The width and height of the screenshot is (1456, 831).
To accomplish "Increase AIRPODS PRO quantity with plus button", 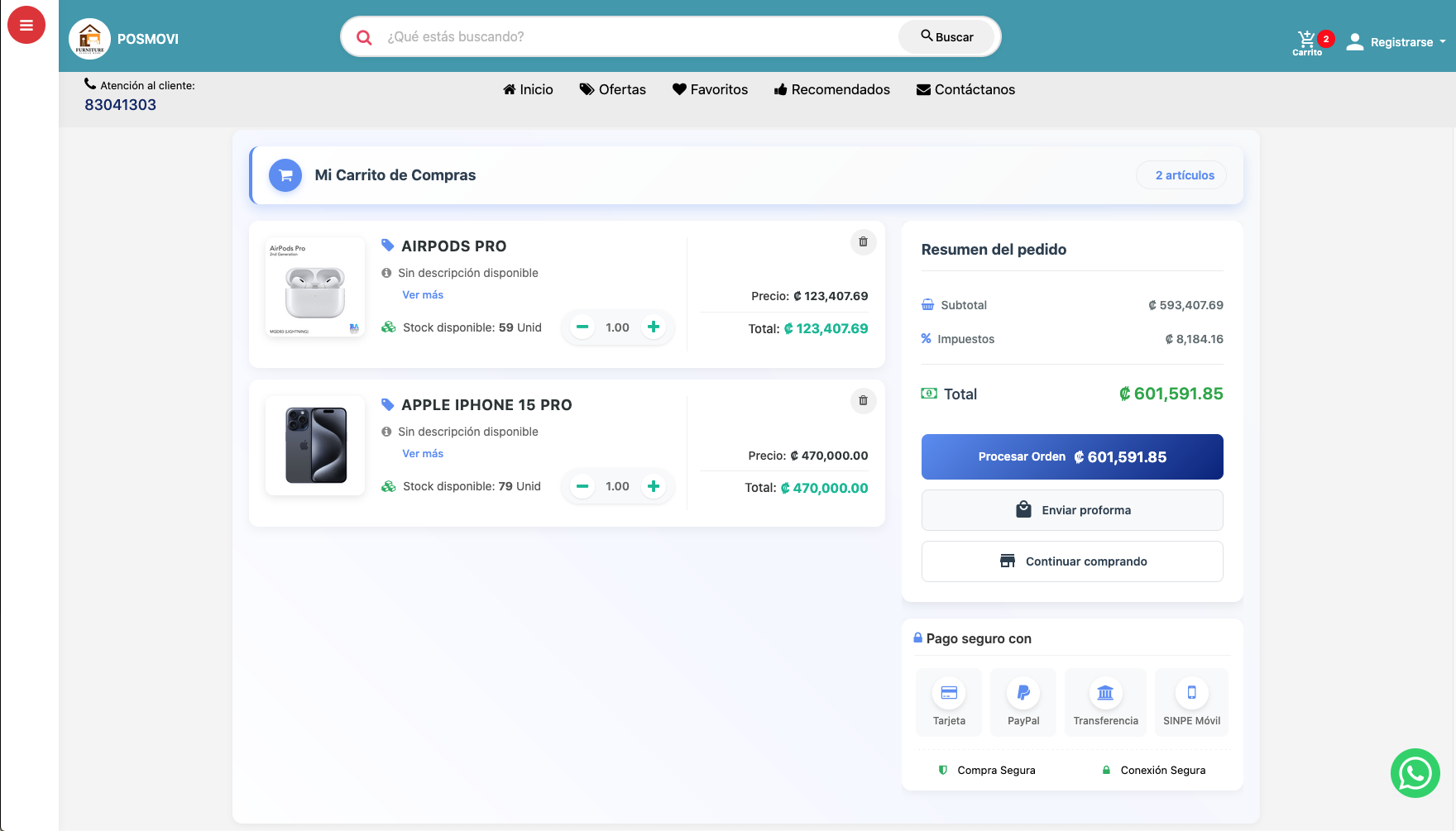I will point(654,327).
